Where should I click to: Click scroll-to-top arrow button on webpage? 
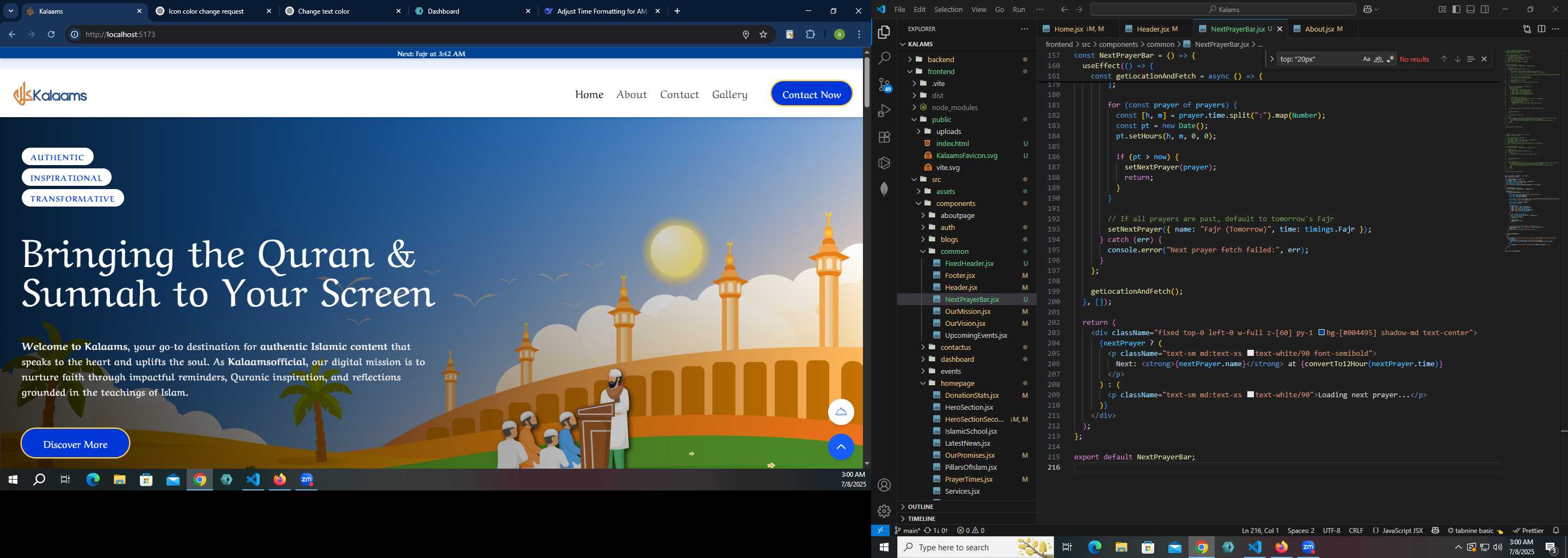841,447
